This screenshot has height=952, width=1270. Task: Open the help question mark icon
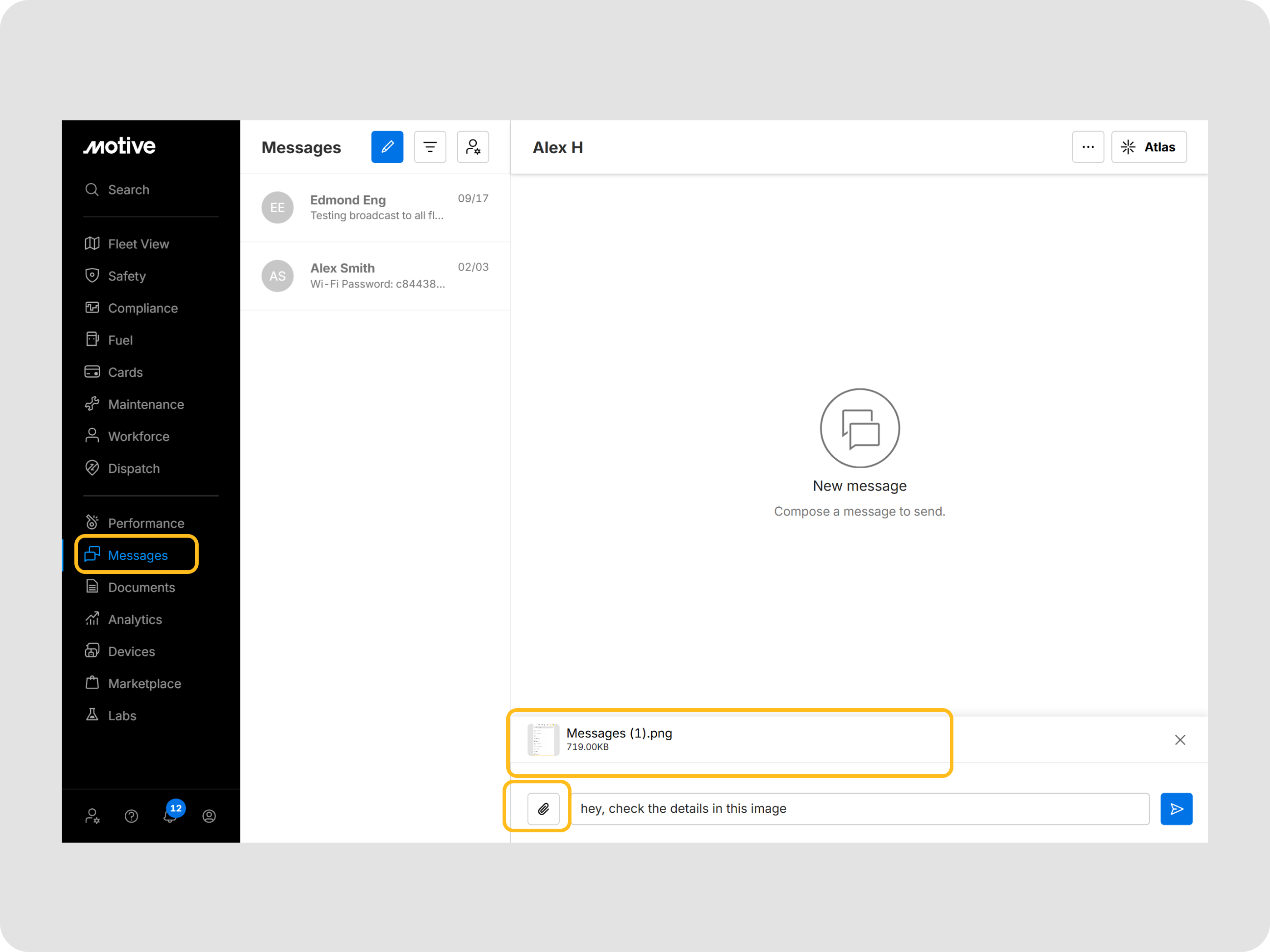coord(132,816)
